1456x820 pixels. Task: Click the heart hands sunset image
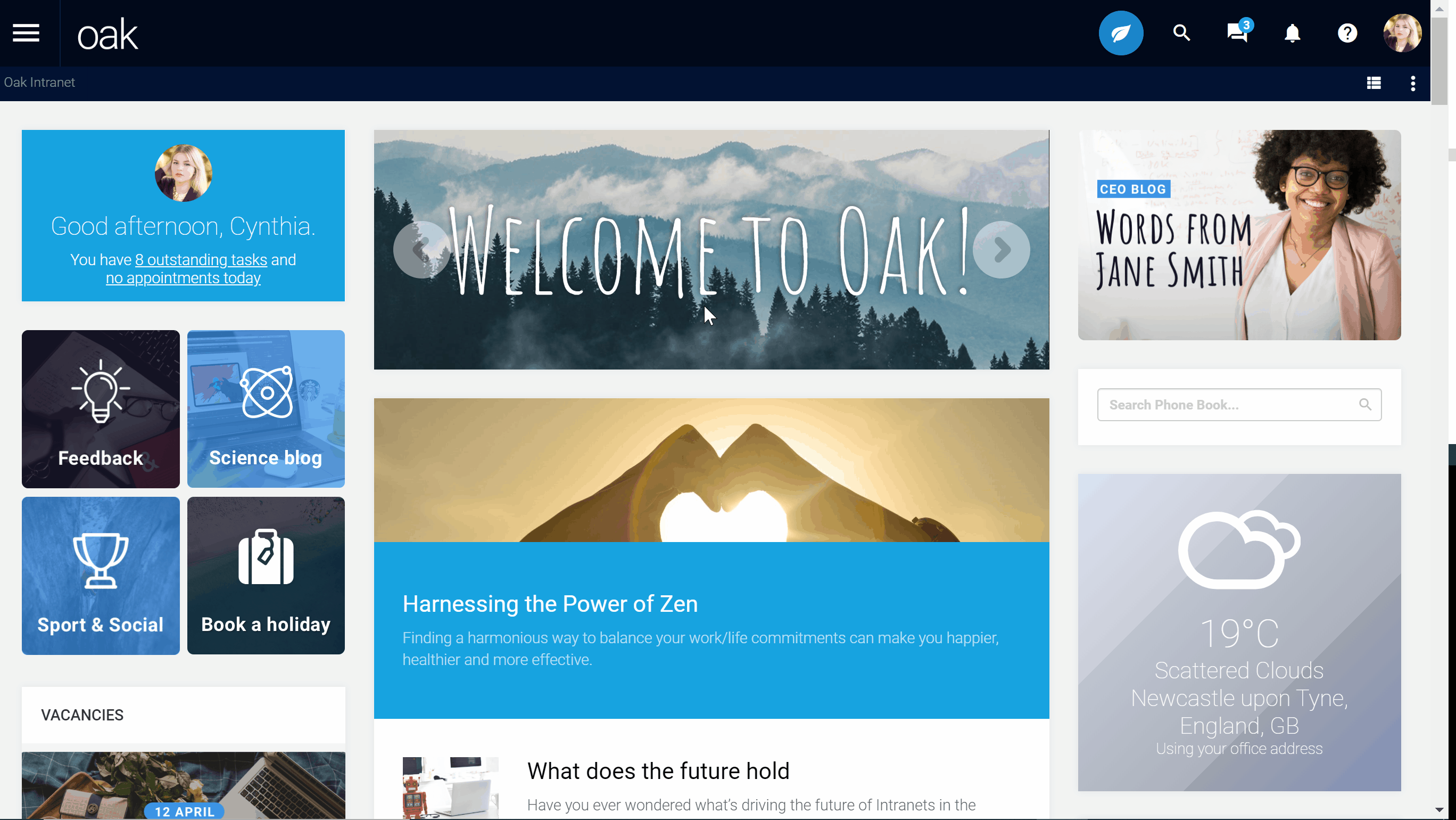711,470
